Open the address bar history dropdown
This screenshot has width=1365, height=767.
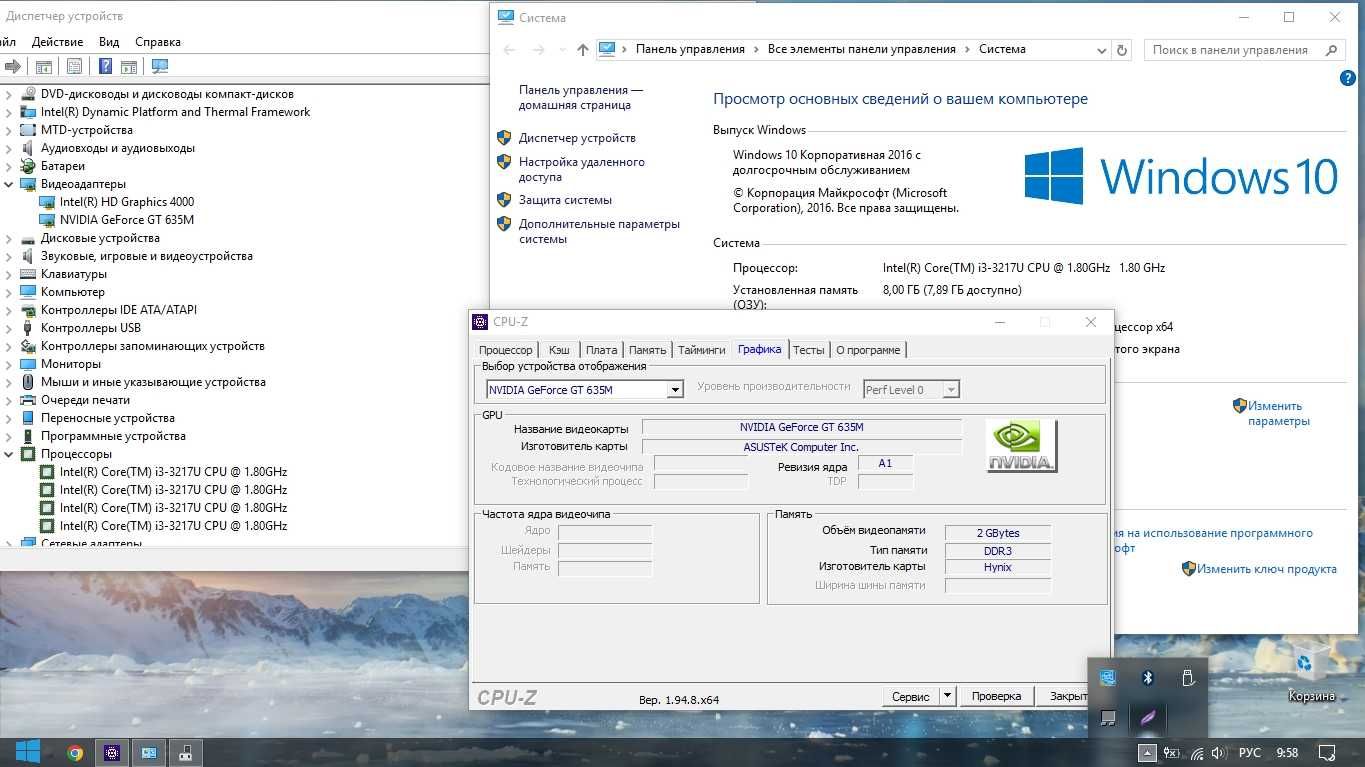(1102, 49)
